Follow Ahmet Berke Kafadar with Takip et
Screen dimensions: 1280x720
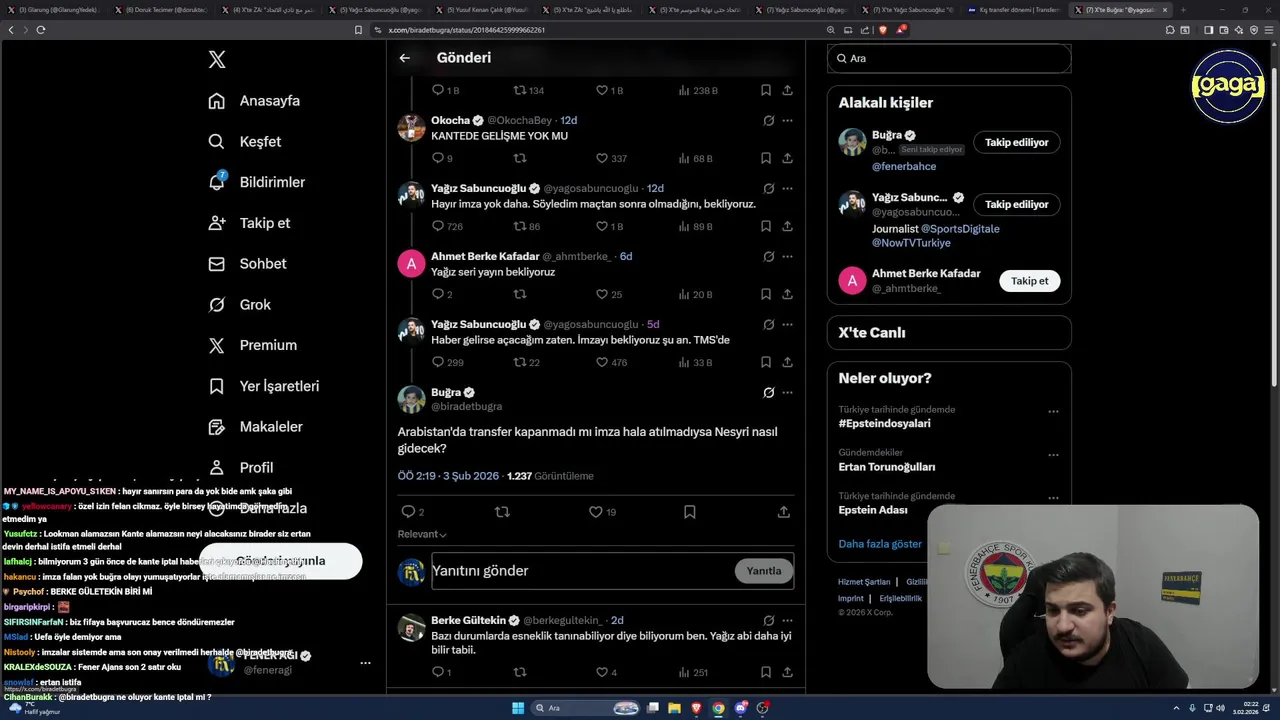1029,281
